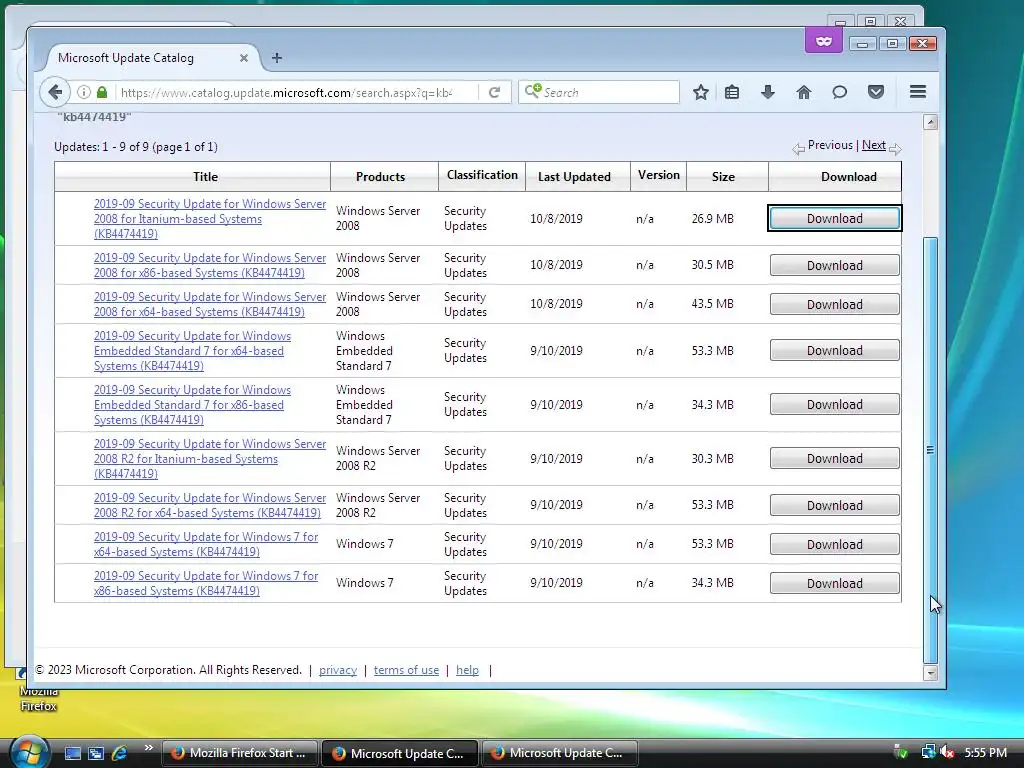This screenshot has width=1024, height=768.
Task: Download the Windows 7 x64 update
Action: tap(835, 544)
